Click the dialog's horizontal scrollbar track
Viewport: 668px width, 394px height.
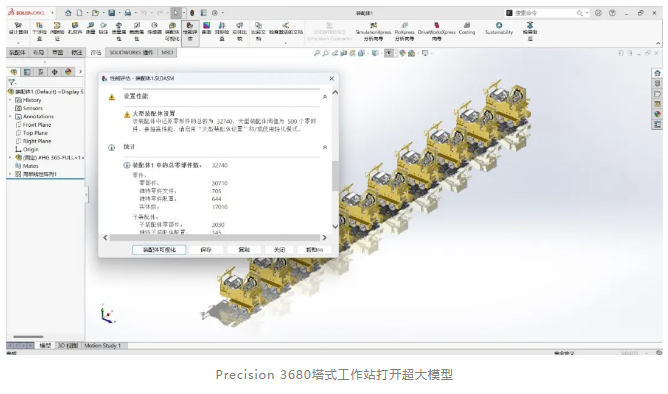click(x=215, y=238)
